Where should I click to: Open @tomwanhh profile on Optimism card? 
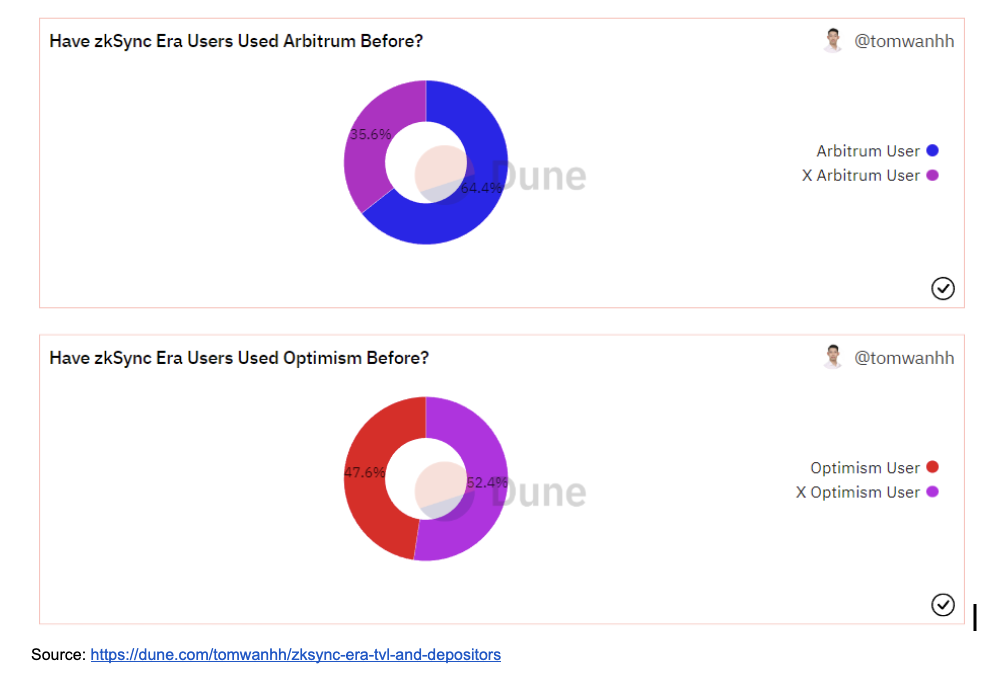coord(903,357)
